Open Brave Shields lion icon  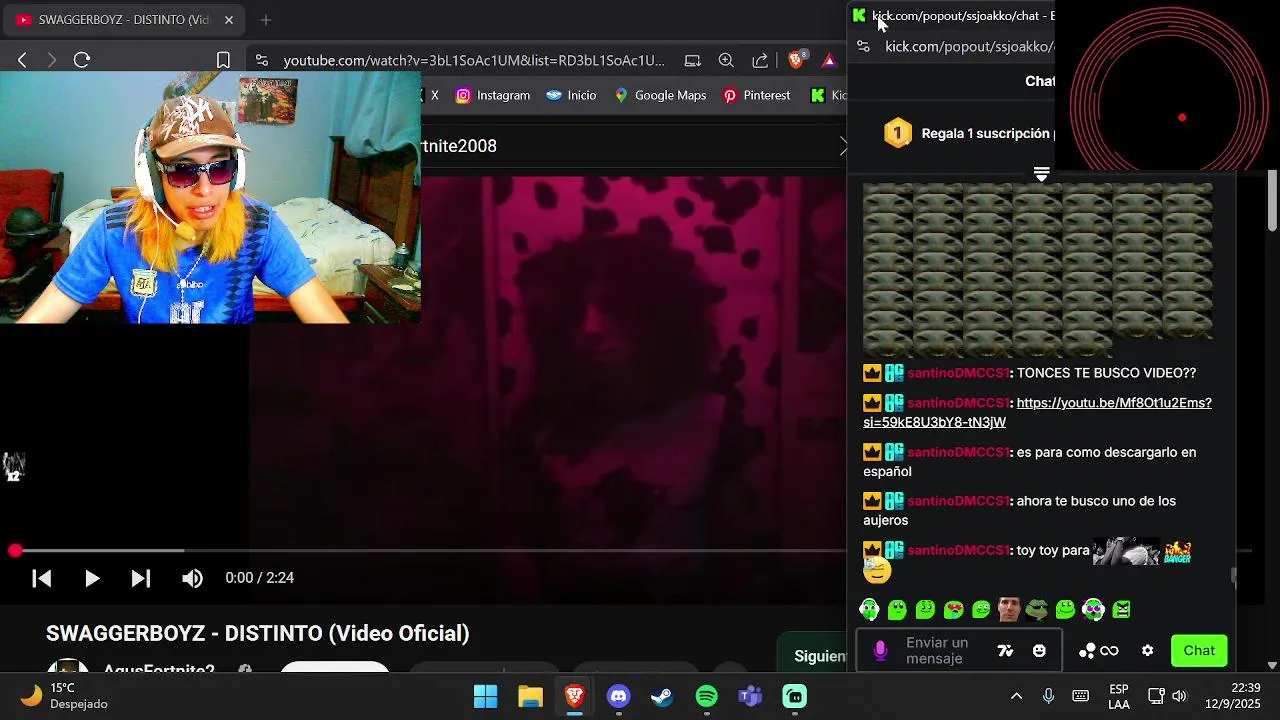tap(797, 60)
